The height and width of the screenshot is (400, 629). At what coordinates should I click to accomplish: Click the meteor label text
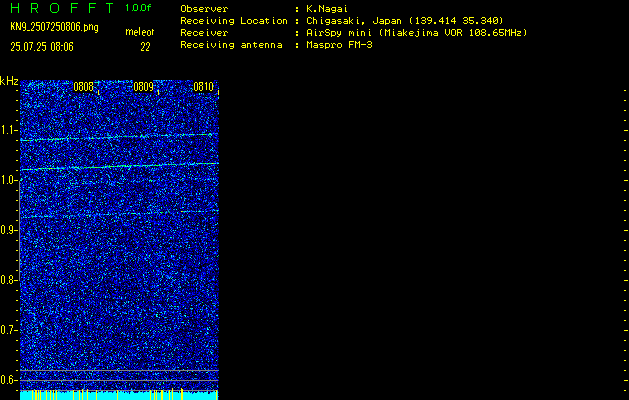(139, 32)
